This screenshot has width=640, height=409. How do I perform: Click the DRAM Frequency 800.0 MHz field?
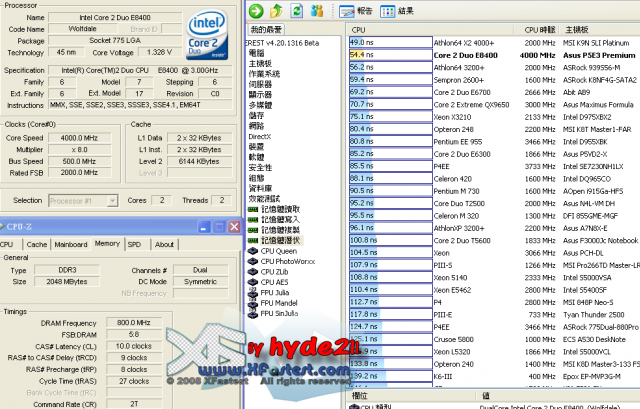[x=134, y=322]
